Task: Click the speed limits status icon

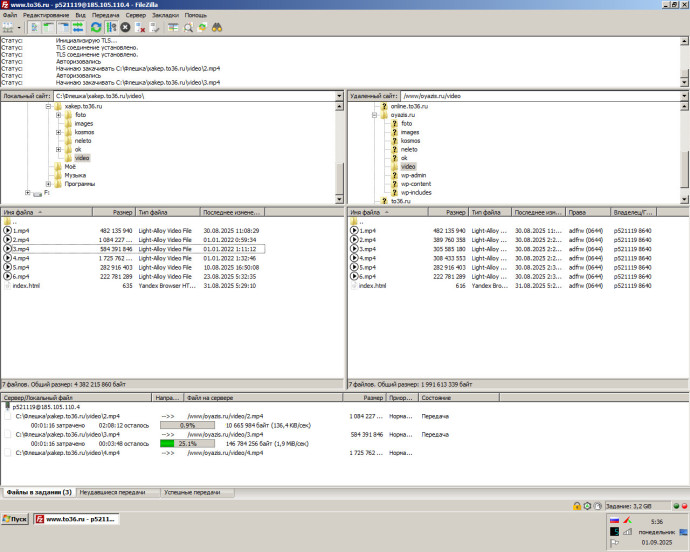Action: (x=587, y=506)
